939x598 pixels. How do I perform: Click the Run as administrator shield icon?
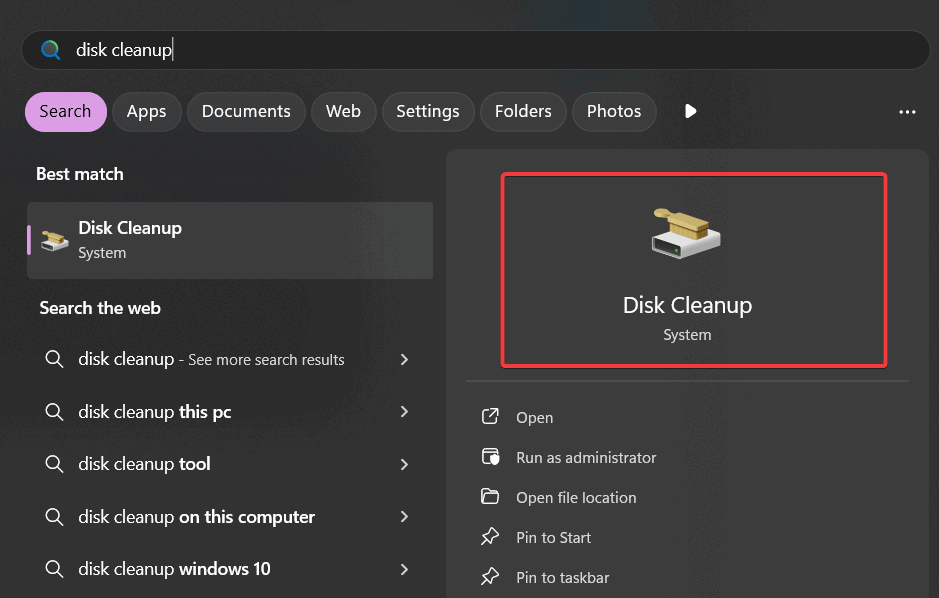point(490,457)
